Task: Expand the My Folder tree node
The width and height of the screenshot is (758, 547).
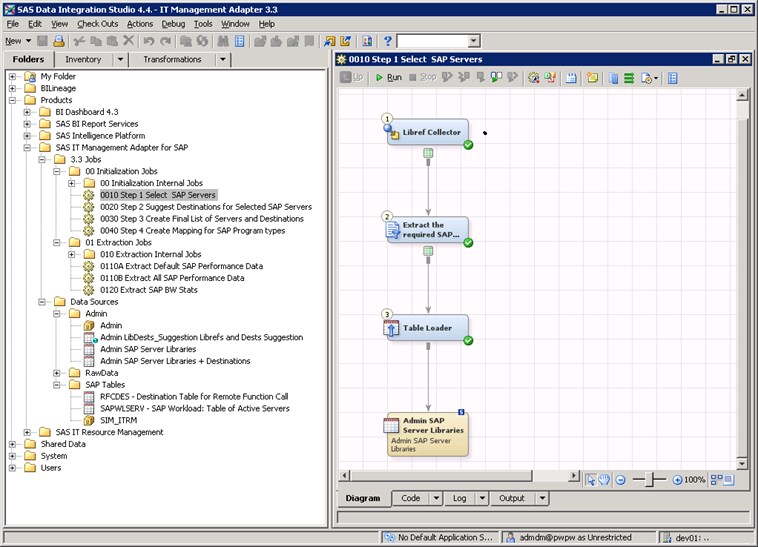Action: (13, 76)
